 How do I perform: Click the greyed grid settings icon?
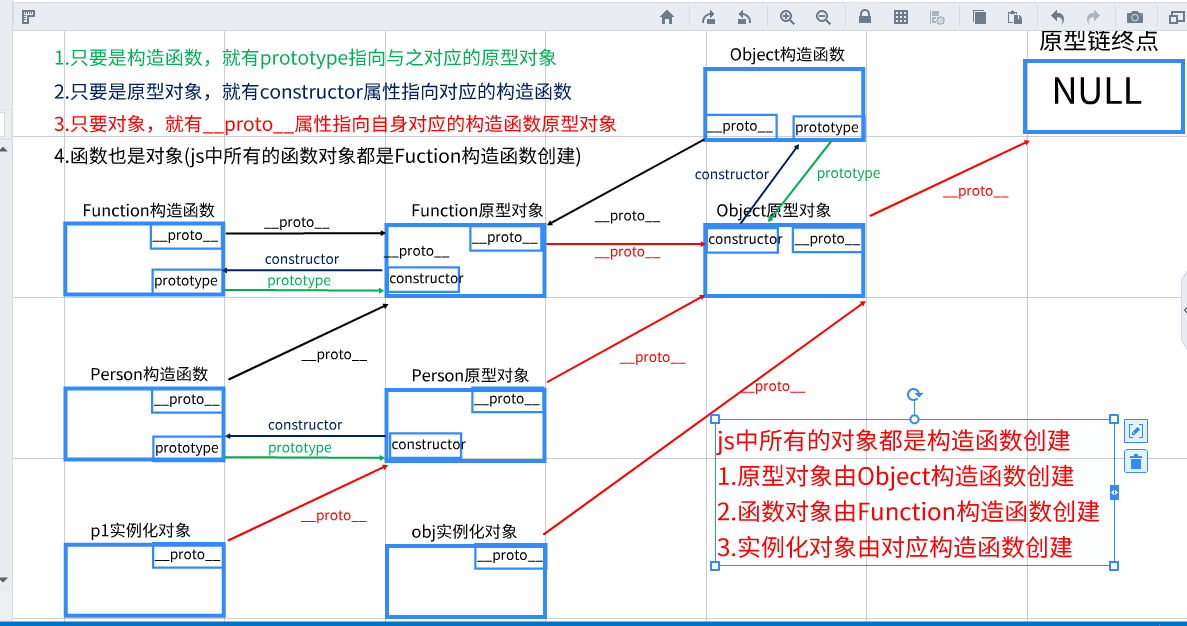coord(936,17)
